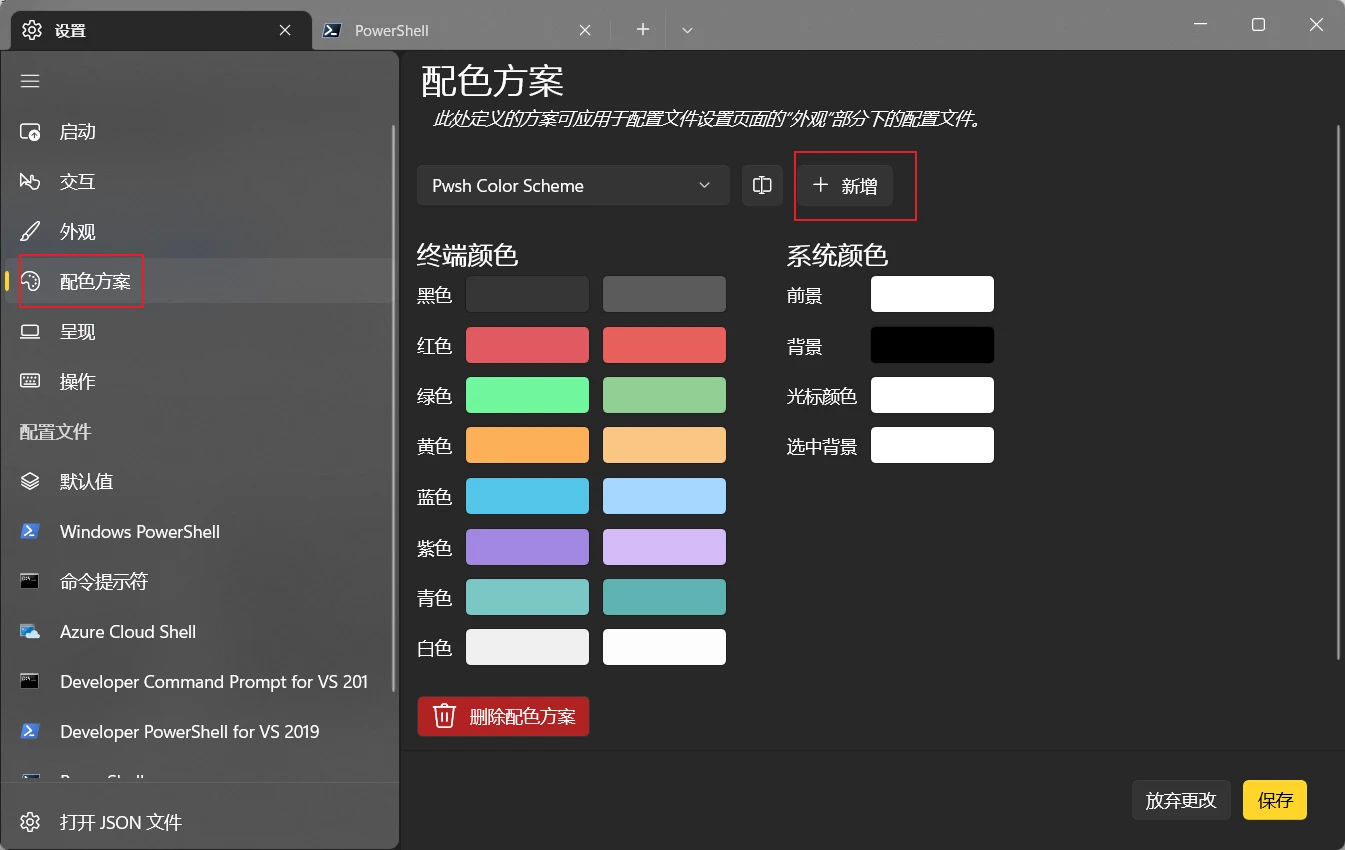
Task: Click the trash icon in delete button
Action: pos(444,716)
